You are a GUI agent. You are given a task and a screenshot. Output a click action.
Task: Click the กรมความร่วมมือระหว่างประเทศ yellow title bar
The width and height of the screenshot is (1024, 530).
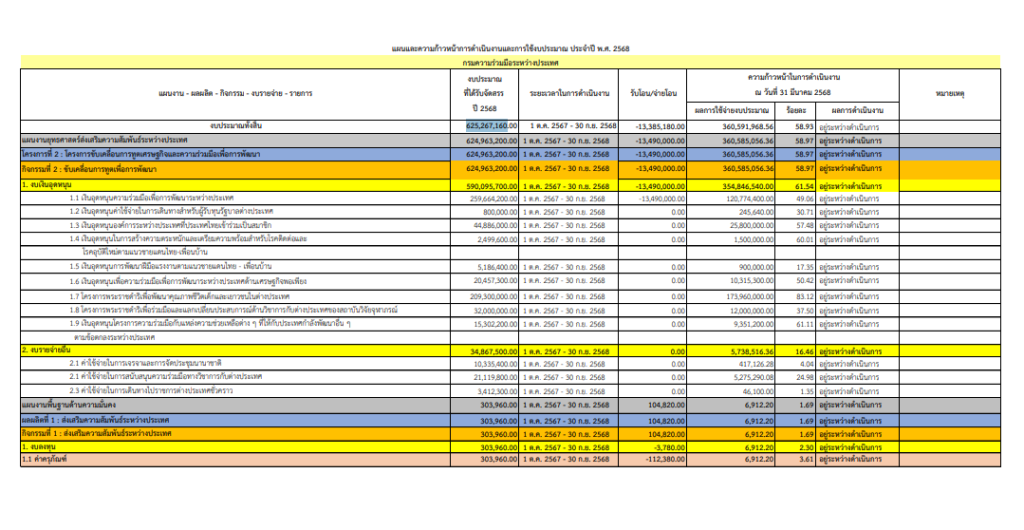pos(511,62)
